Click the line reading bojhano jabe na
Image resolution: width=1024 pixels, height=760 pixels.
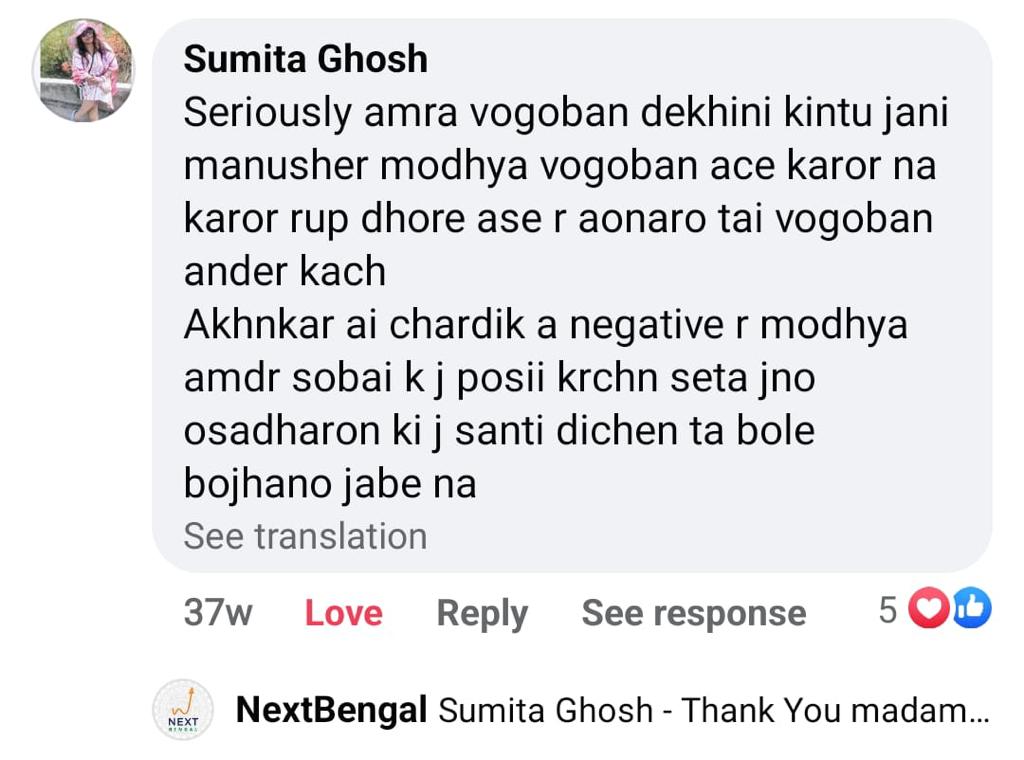point(329,484)
